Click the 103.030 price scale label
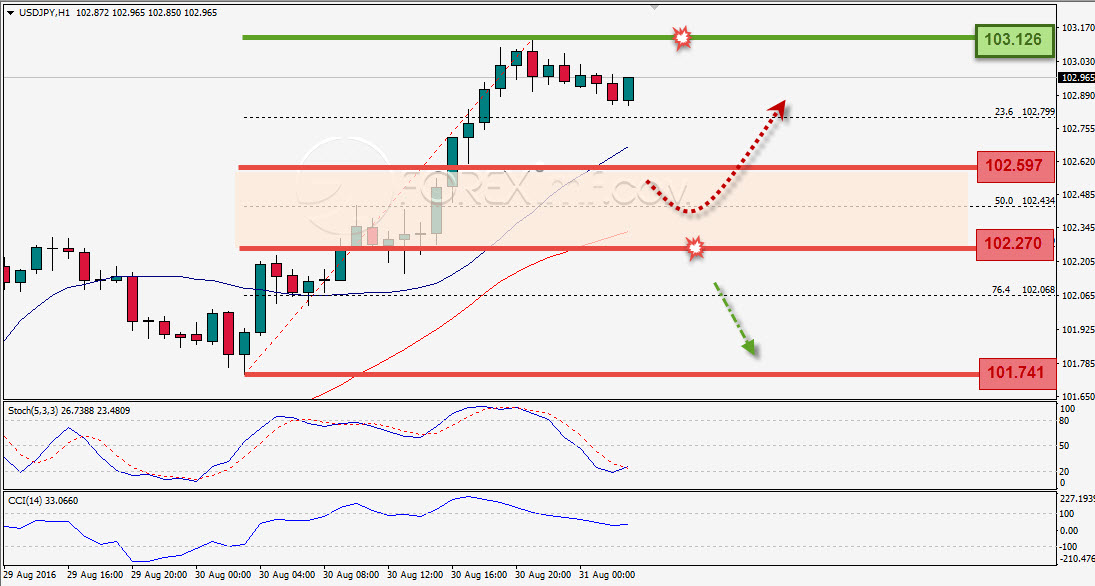Image resolution: width=1095 pixels, height=586 pixels. coord(1078,61)
